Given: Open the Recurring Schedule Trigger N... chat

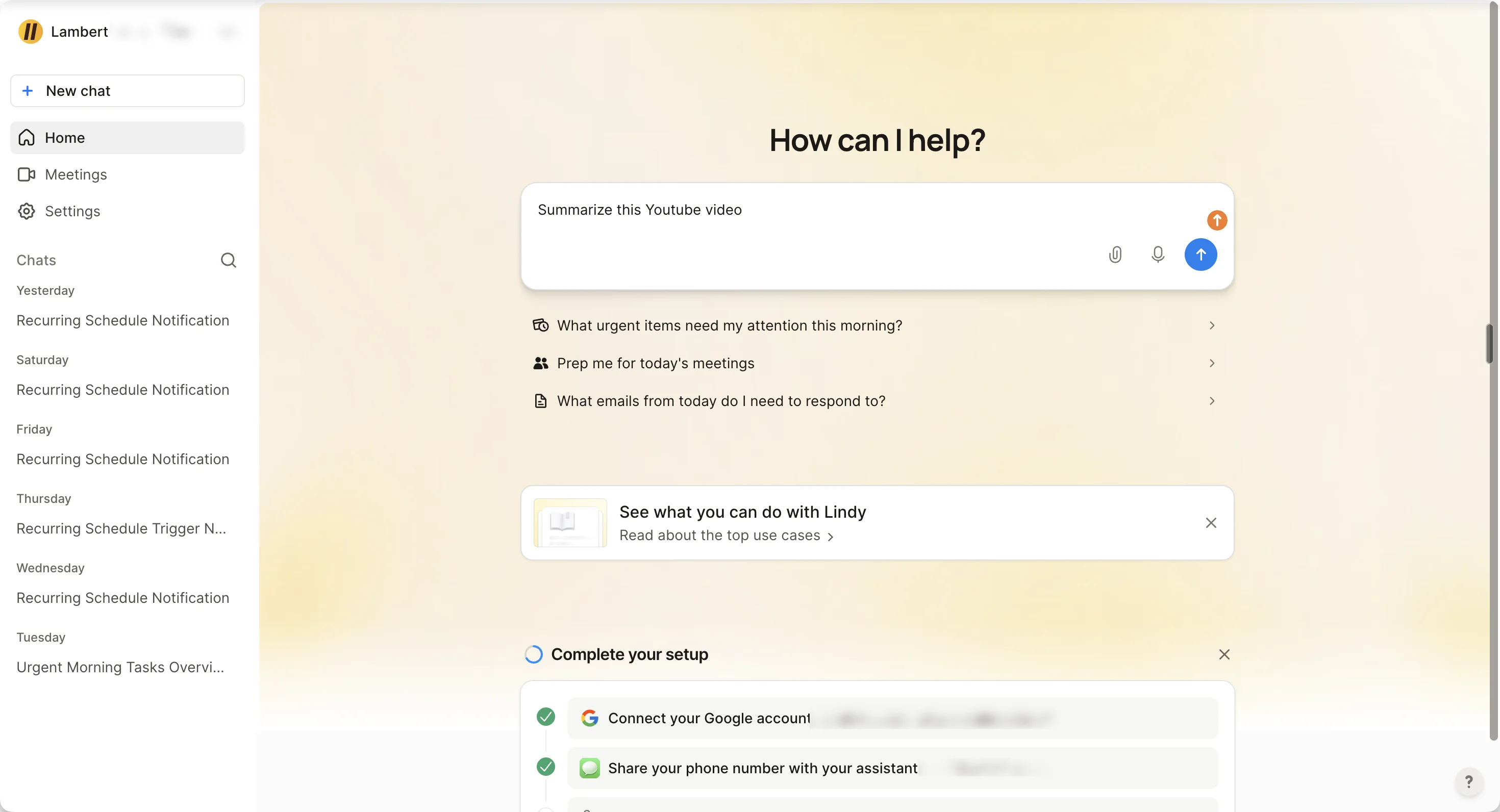Looking at the screenshot, I should coord(121,528).
